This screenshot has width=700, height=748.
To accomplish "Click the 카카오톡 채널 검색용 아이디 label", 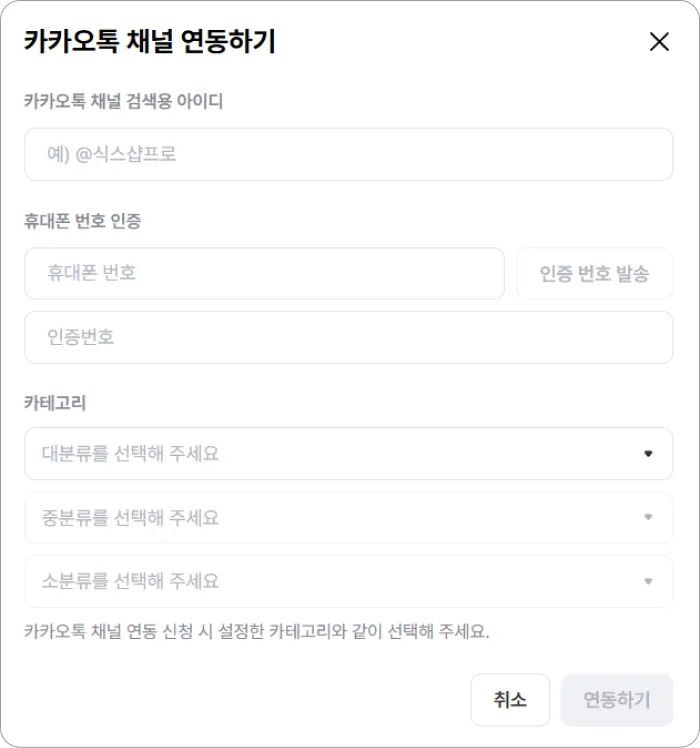I will [x=124, y=101].
